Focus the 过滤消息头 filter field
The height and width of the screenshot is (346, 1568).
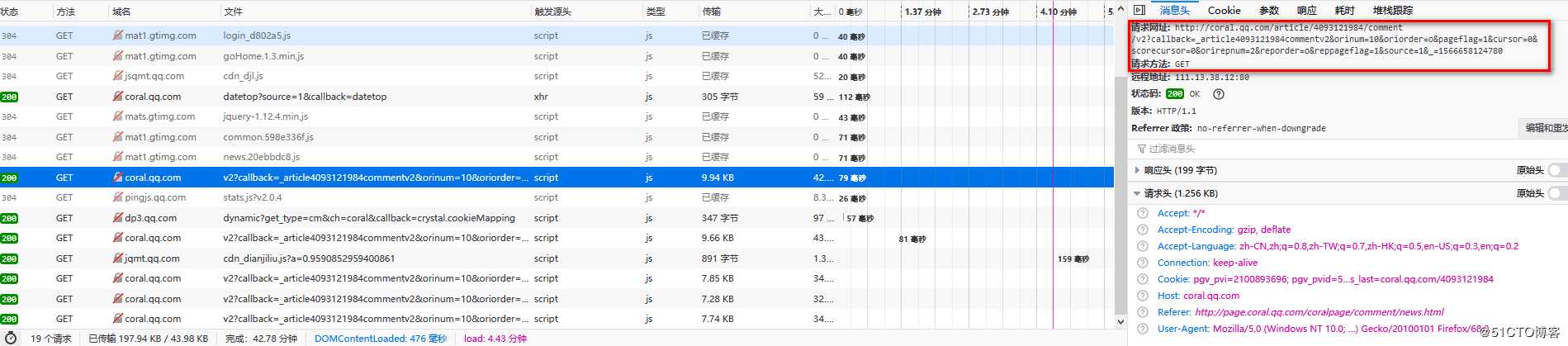coord(1346,149)
